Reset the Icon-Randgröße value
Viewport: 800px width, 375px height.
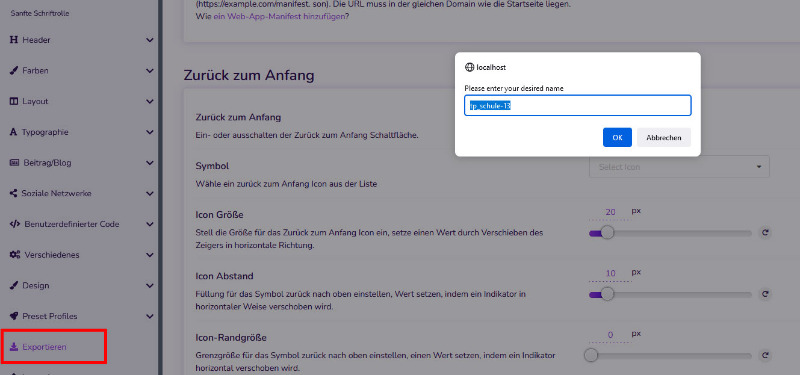tap(765, 355)
